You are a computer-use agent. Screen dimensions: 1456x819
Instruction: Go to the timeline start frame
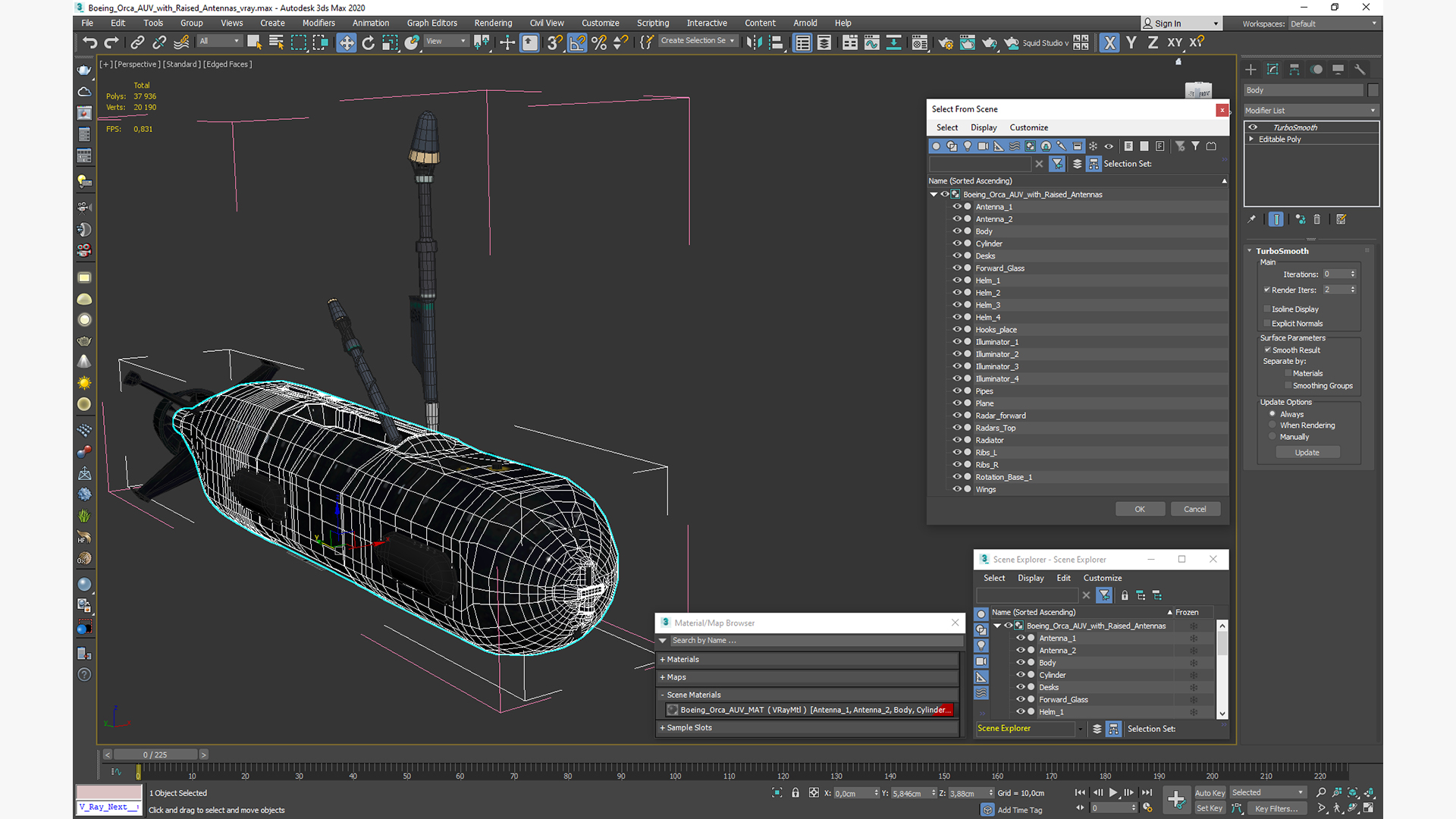click(1080, 792)
